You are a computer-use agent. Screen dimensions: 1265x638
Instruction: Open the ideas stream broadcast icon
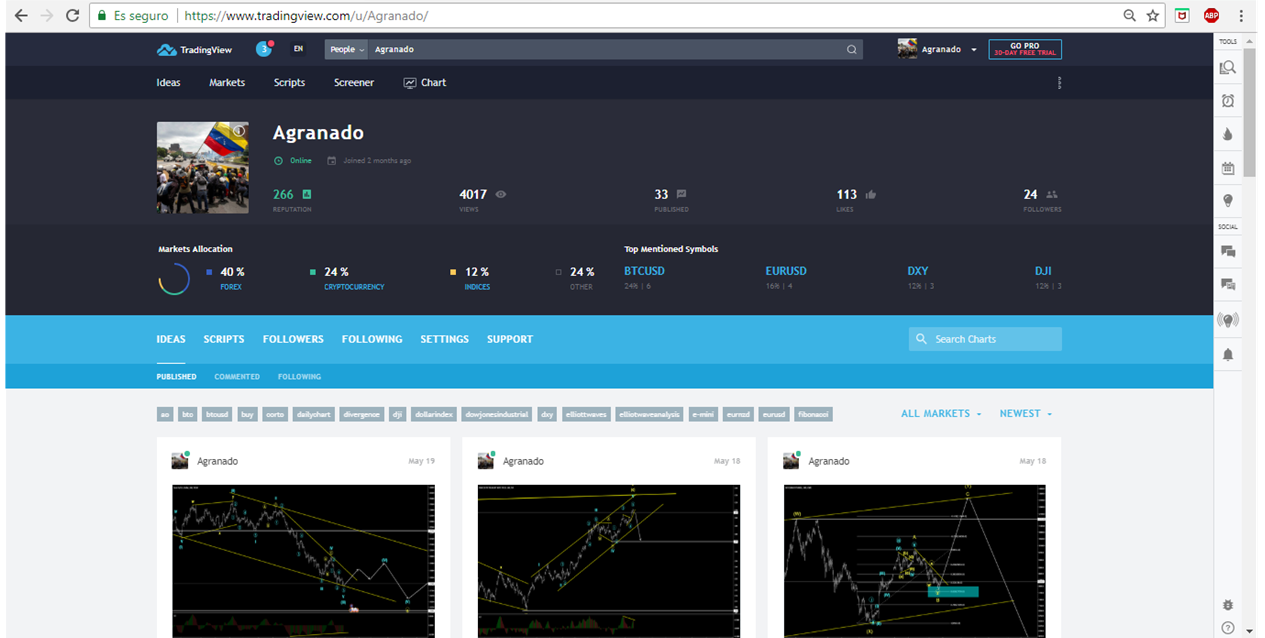point(1228,320)
